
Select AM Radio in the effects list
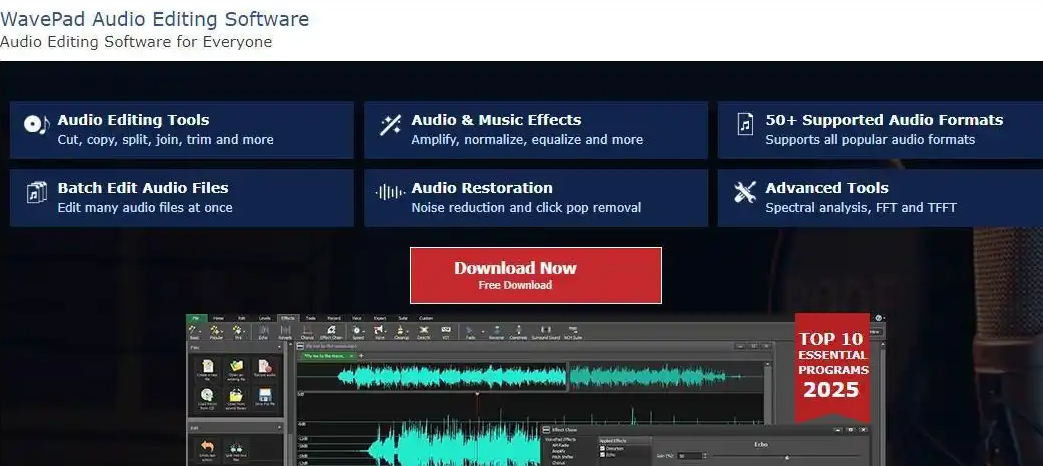560,445
